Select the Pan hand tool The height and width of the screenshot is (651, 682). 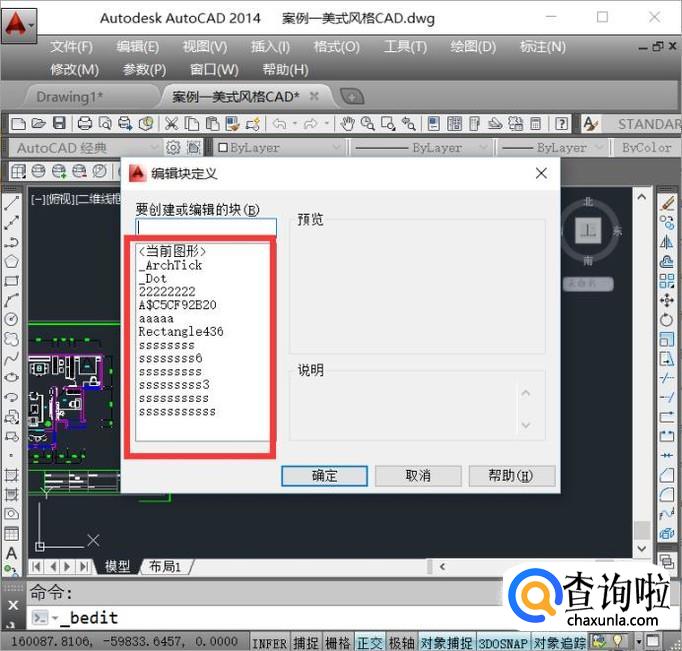347,124
